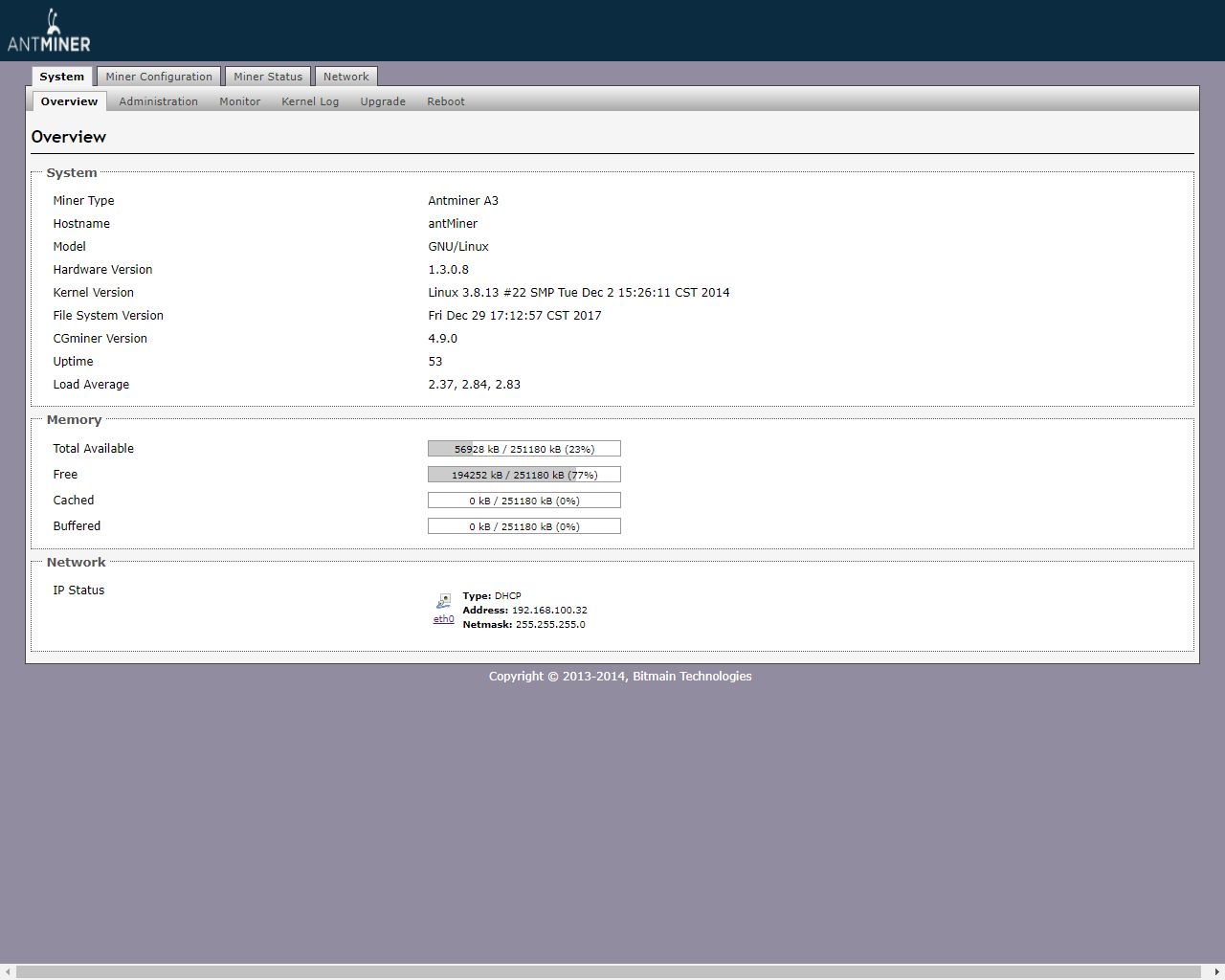
Task: Click the Netmask 255.255.255.0 value
Action: pyautogui.click(x=550, y=625)
